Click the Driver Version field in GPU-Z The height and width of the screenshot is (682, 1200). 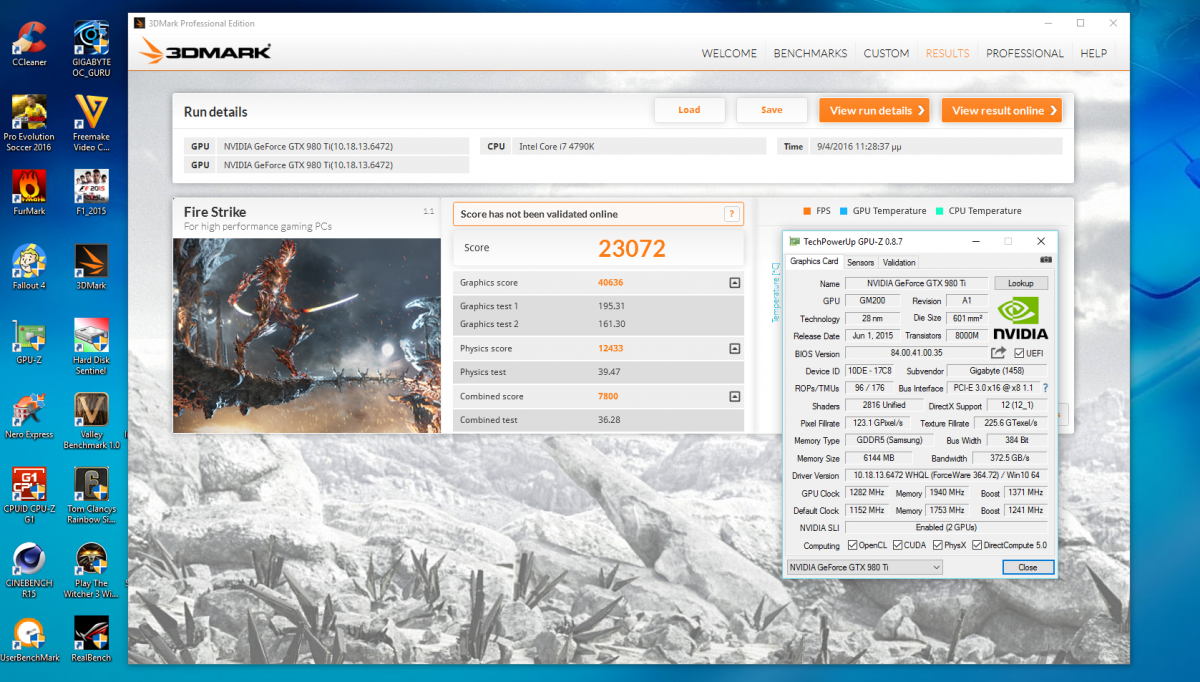946,475
